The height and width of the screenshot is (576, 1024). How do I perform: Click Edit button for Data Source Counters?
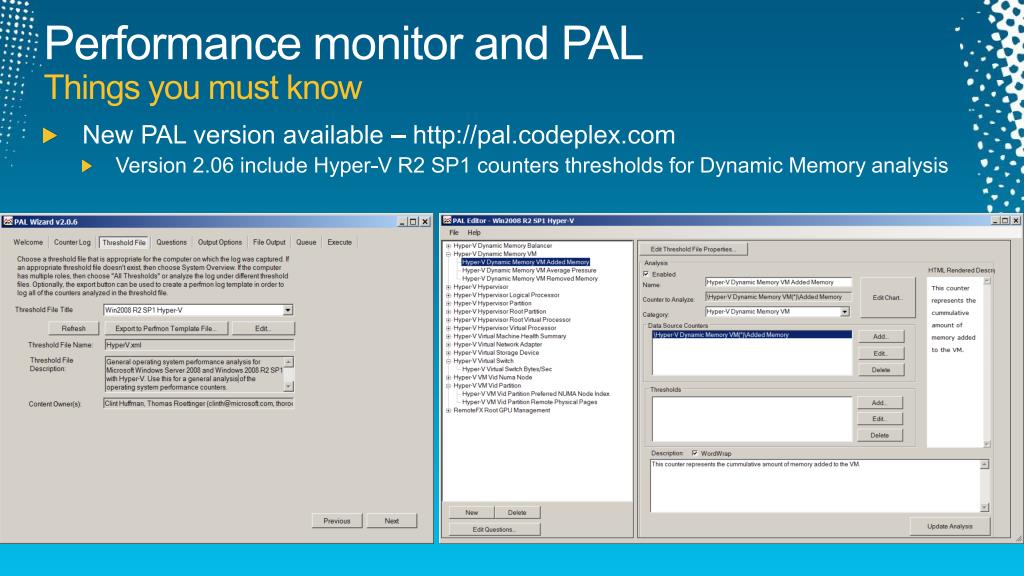click(880, 353)
